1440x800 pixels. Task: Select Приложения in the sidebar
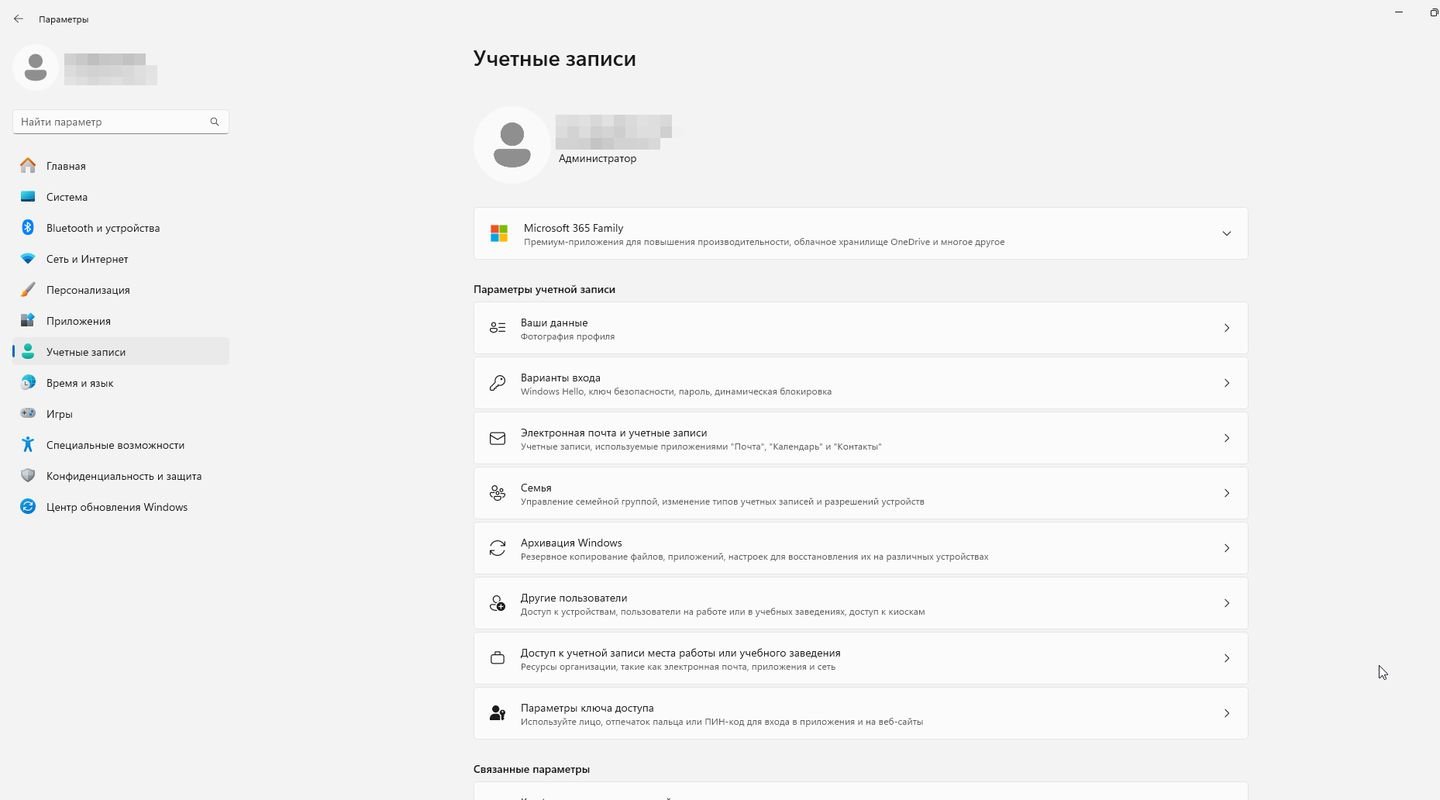click(78, 321)
